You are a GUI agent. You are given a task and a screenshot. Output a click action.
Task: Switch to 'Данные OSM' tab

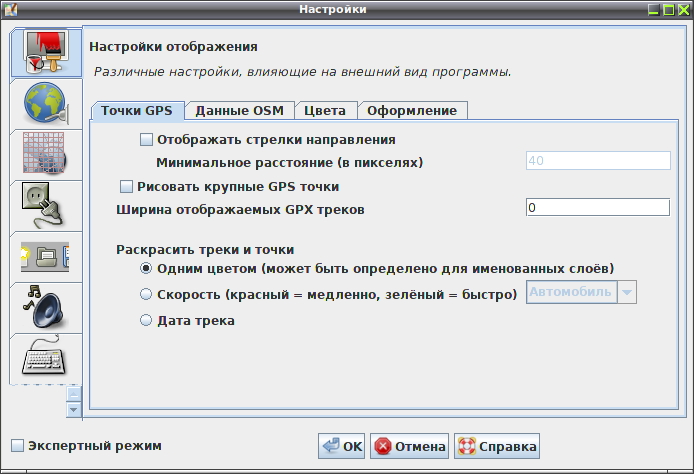pos(239,111)
